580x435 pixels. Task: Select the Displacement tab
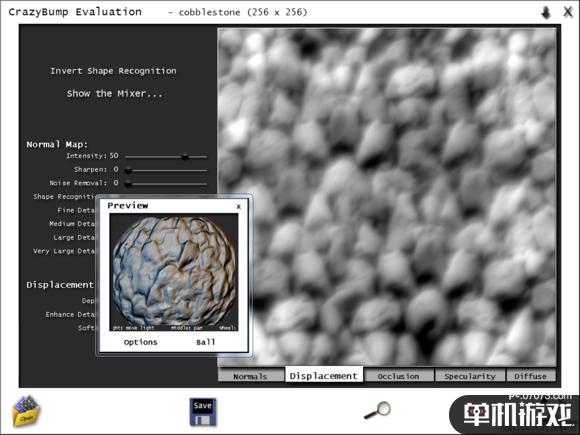pos(324,375)
